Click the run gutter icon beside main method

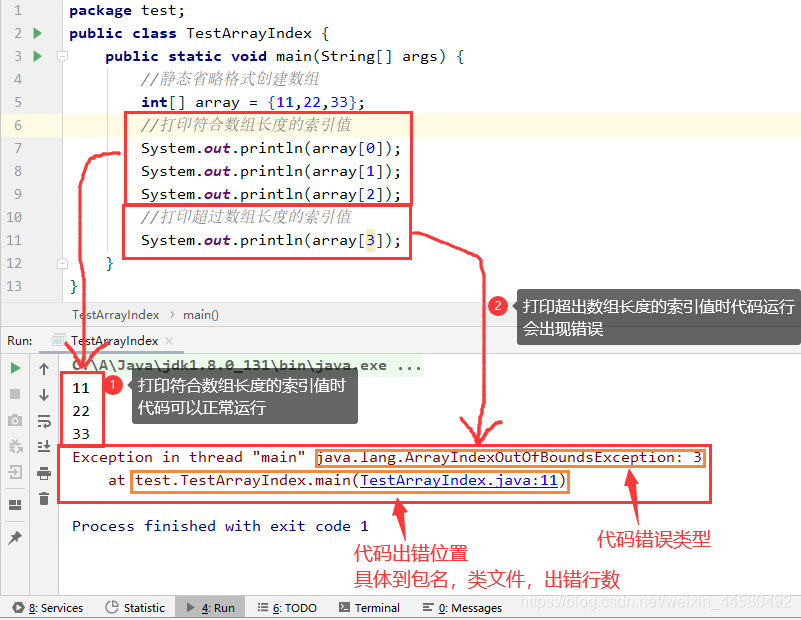click(x=37, y=56)
